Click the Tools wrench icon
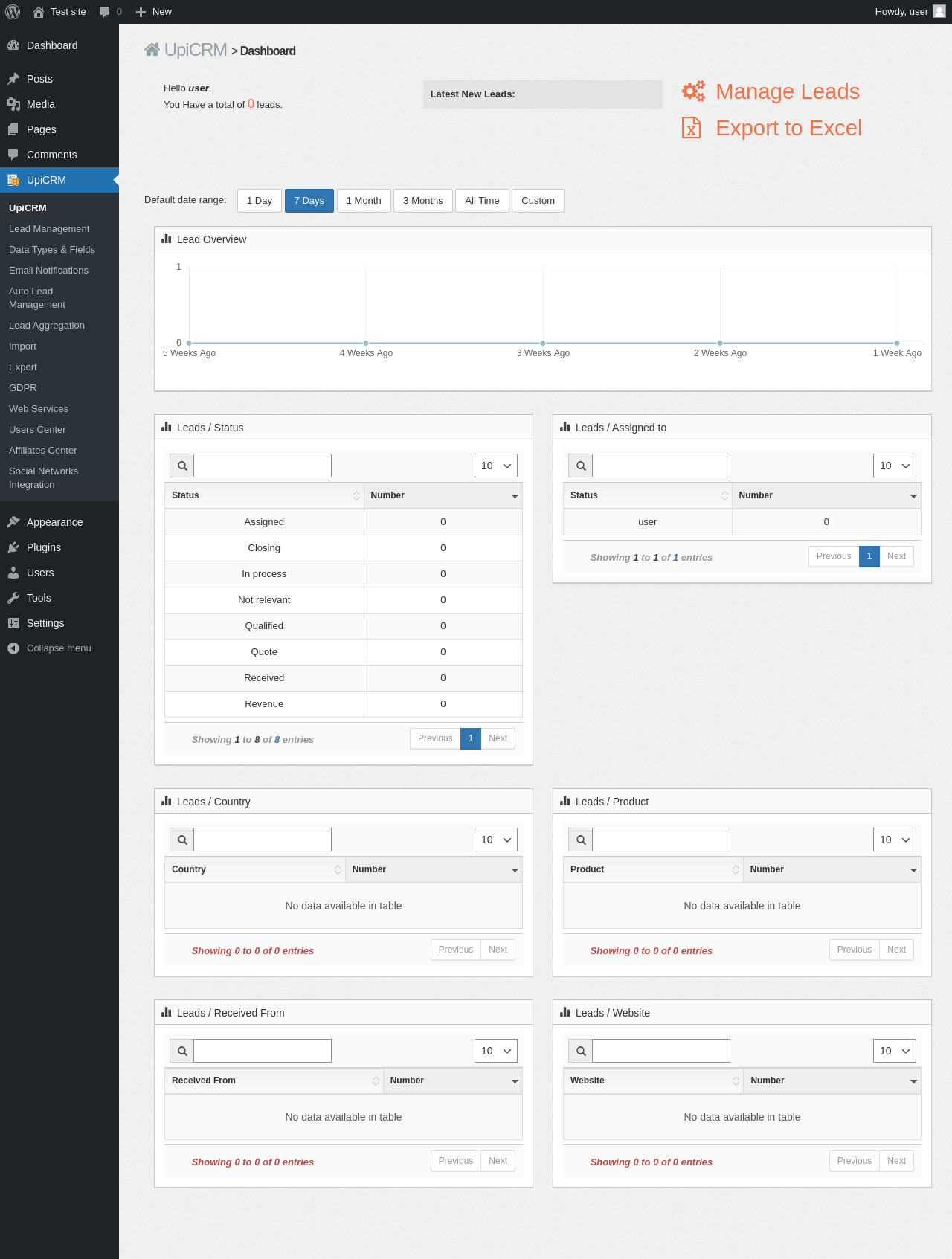952x1259 pixels. coord(13,598)
